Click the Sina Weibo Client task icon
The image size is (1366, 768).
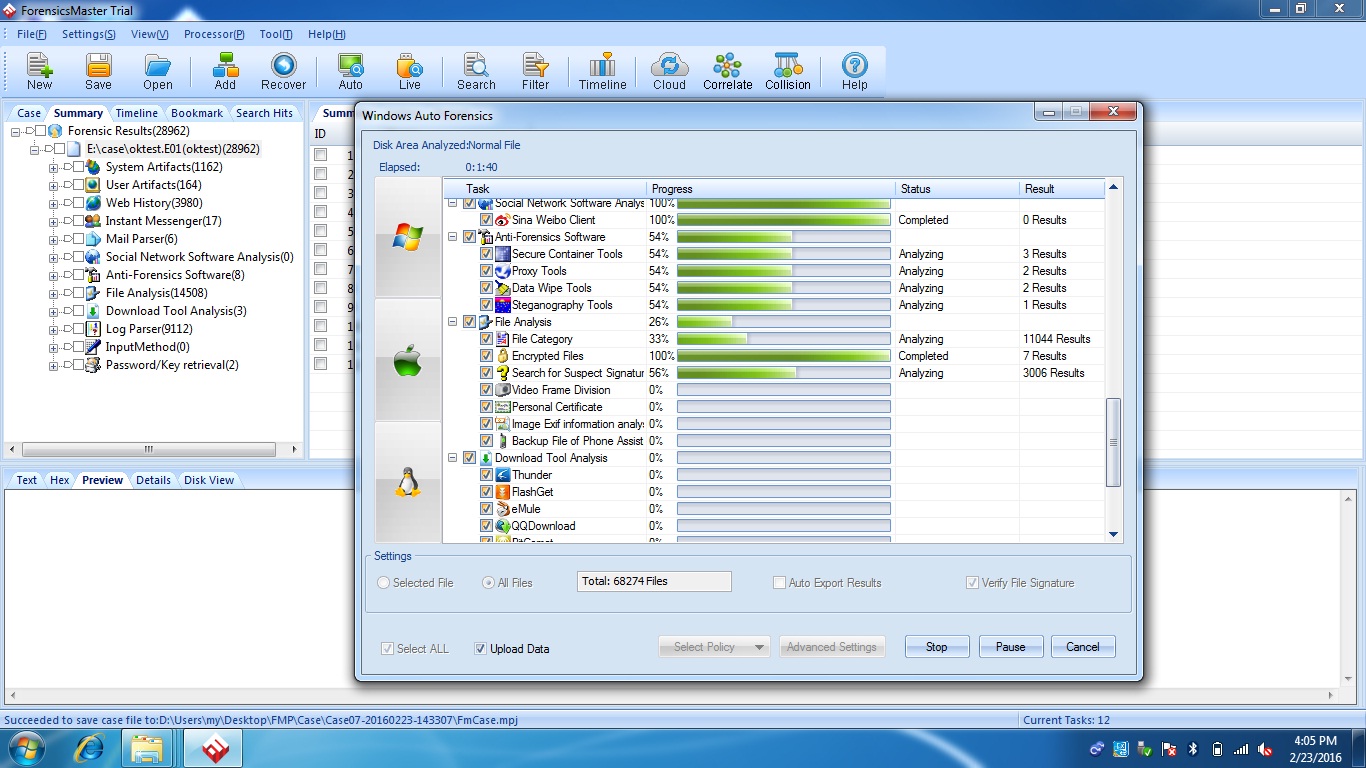click(x=503, y=220)
